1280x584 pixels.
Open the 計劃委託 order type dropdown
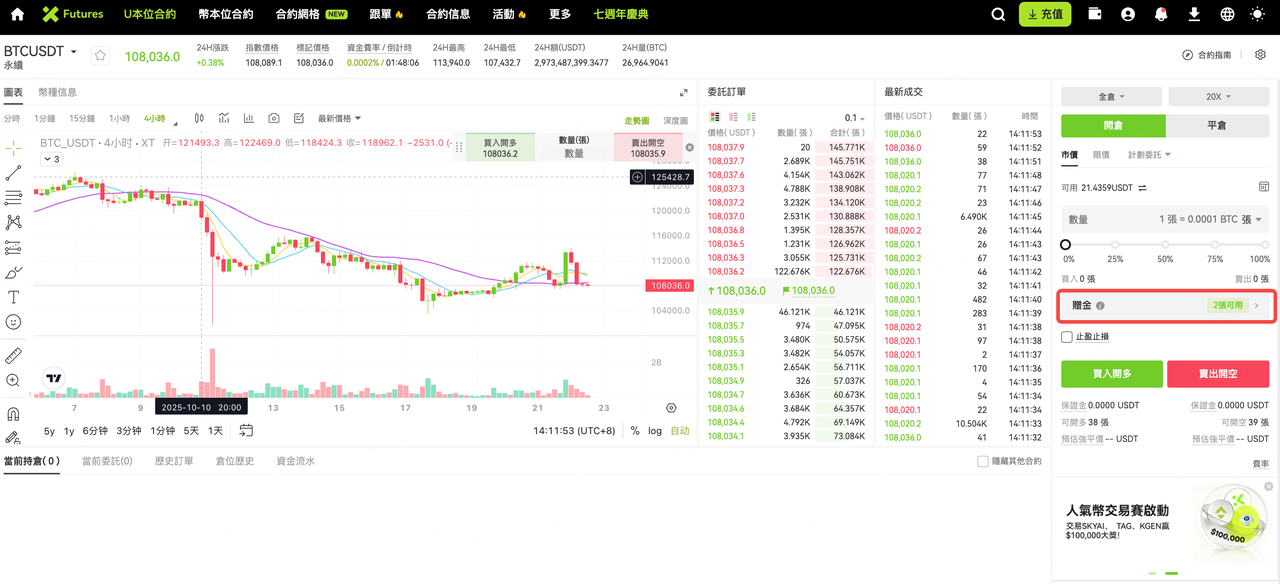click(1149, 155)
